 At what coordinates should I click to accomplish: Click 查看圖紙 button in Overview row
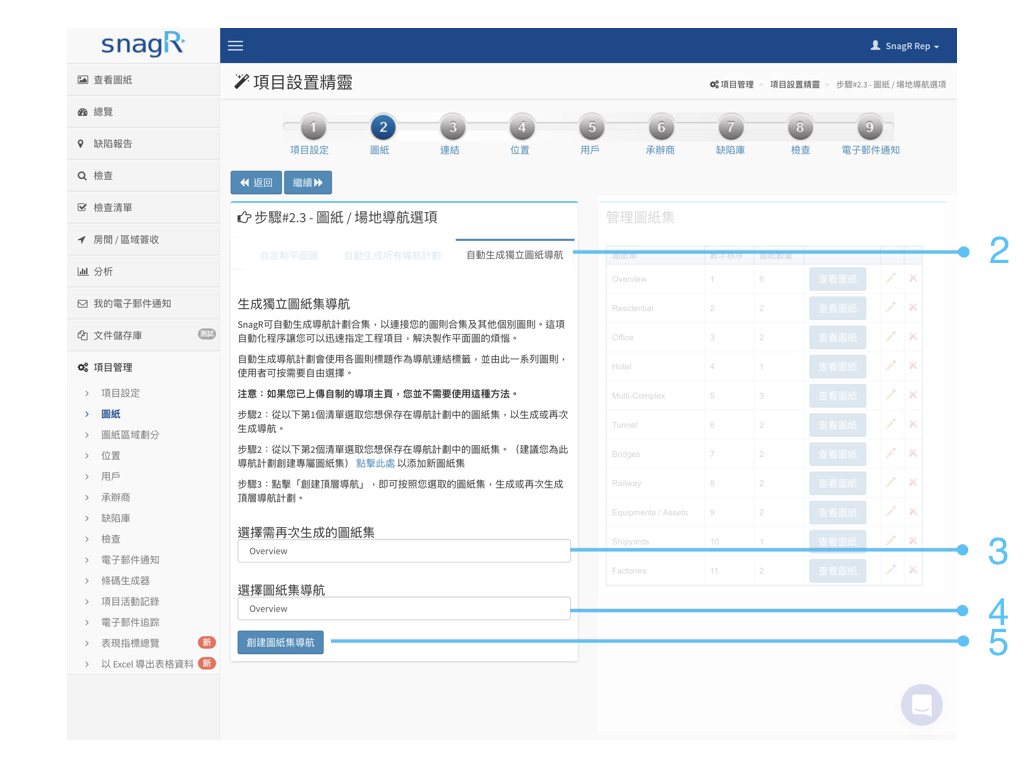point(838,279)
